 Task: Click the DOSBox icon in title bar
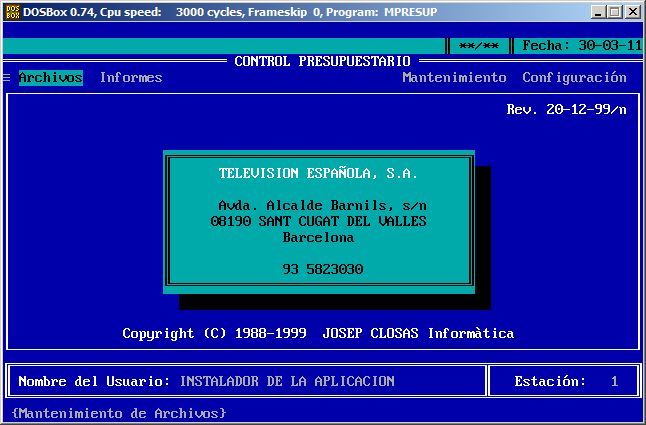point(11,12)
